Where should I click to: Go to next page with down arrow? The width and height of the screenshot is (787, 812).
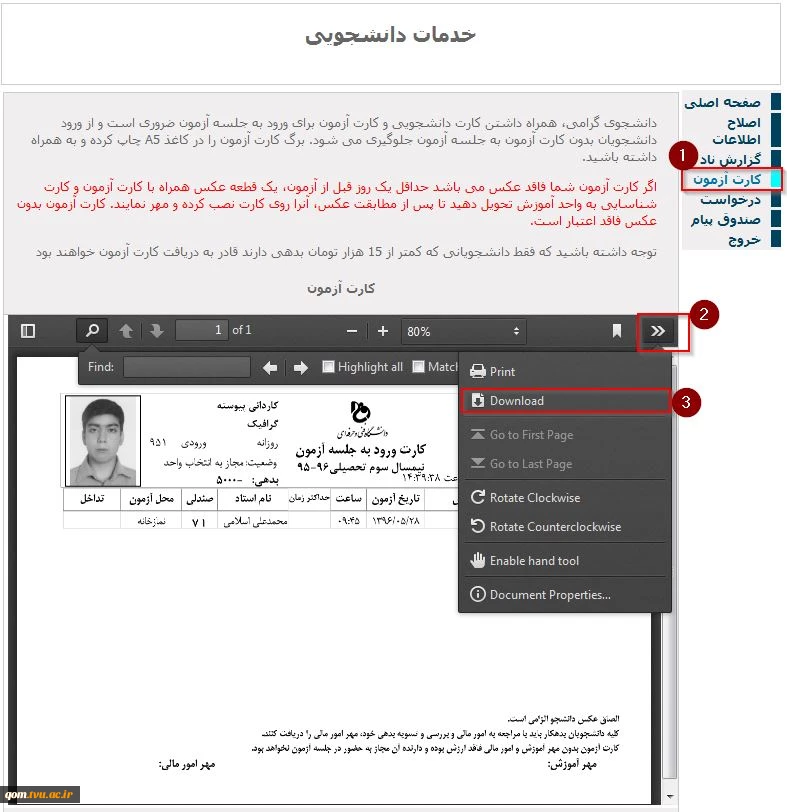[x=156, y=331]
